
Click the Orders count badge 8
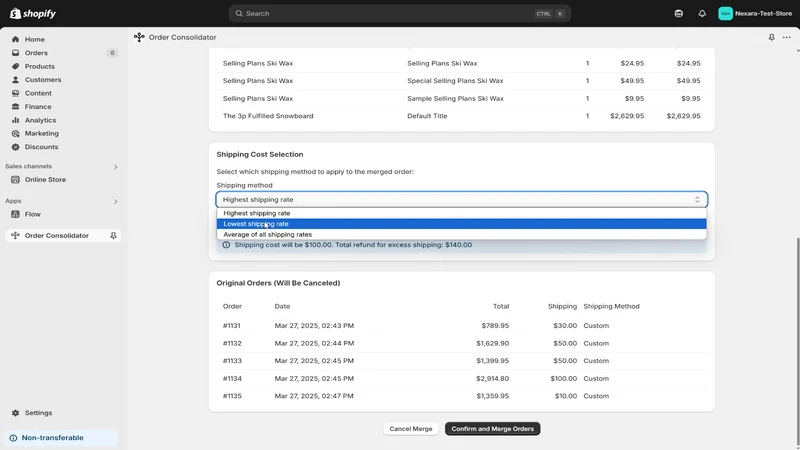point(112,53)
